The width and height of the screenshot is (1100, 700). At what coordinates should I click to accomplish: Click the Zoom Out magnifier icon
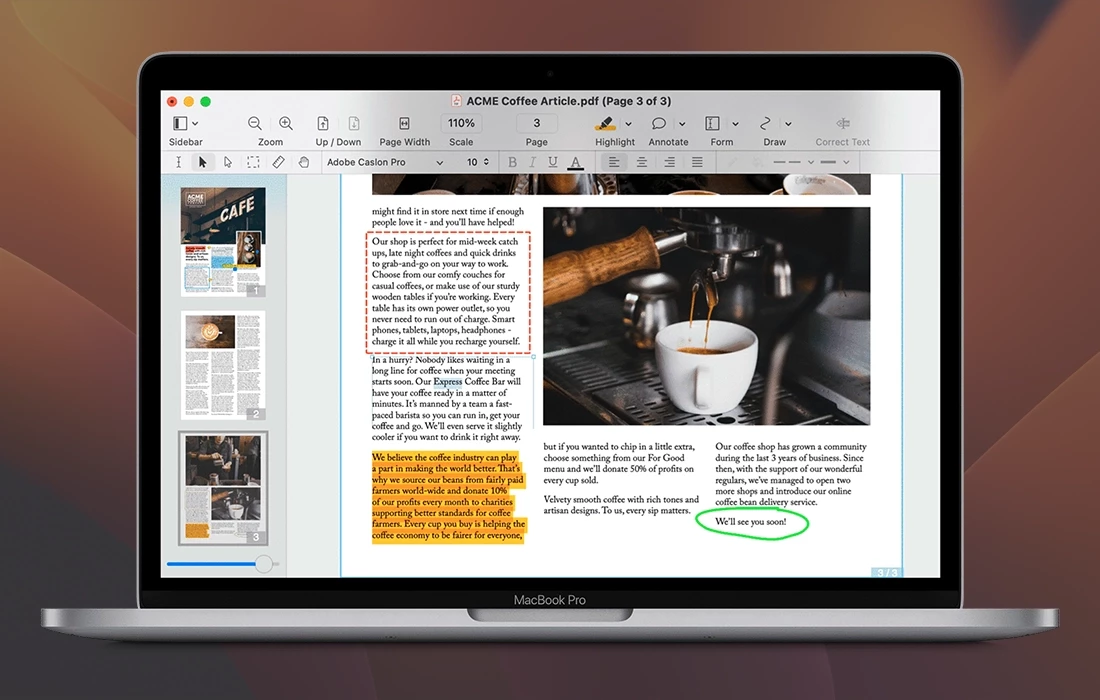[255, 124]
